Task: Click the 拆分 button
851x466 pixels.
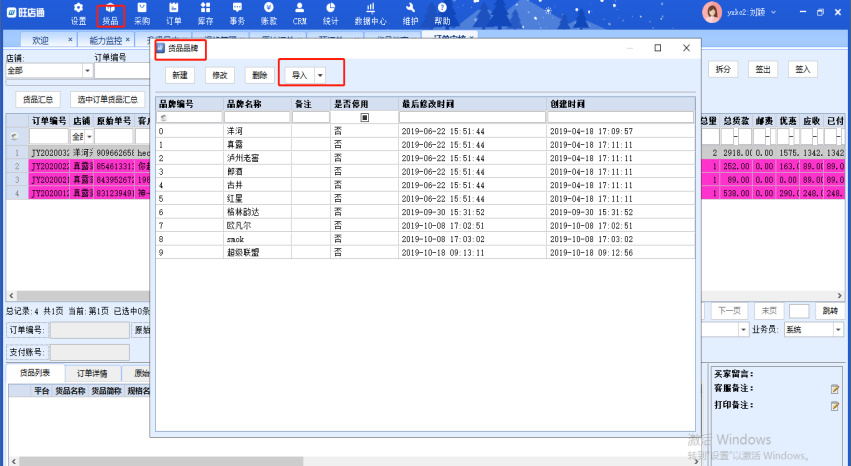Action: pos(723,69)
